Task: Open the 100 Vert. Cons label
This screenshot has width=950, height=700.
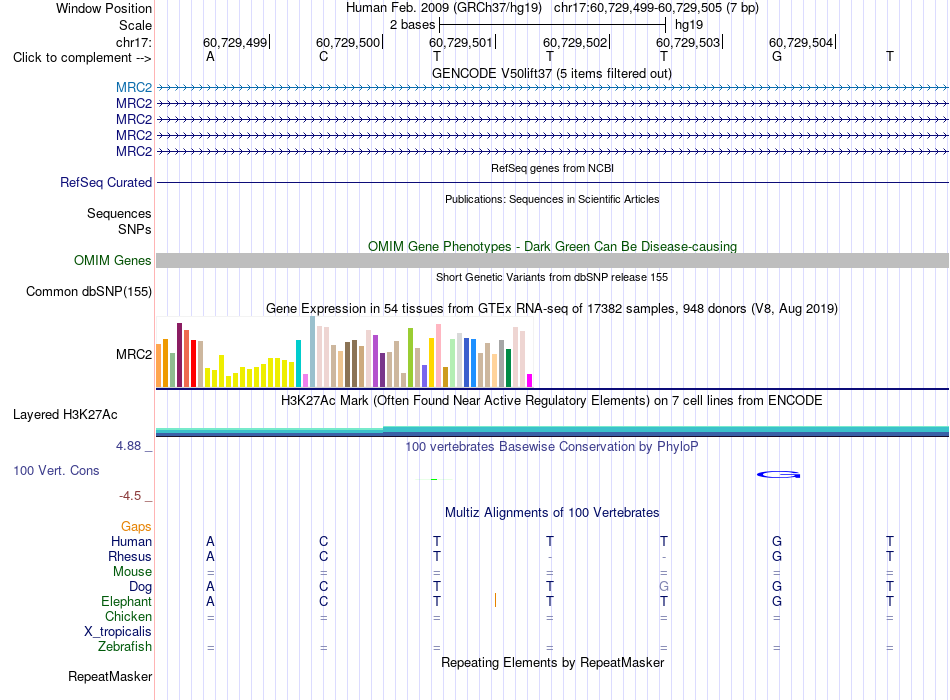Action: pyautogui.click(x=56, y=471)
